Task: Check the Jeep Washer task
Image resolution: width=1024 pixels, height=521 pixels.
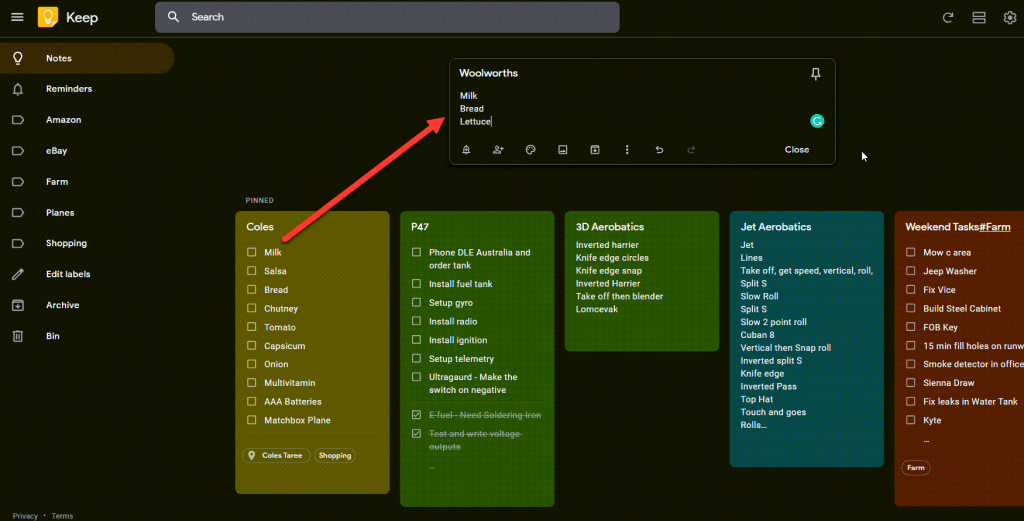Action: 910,270
